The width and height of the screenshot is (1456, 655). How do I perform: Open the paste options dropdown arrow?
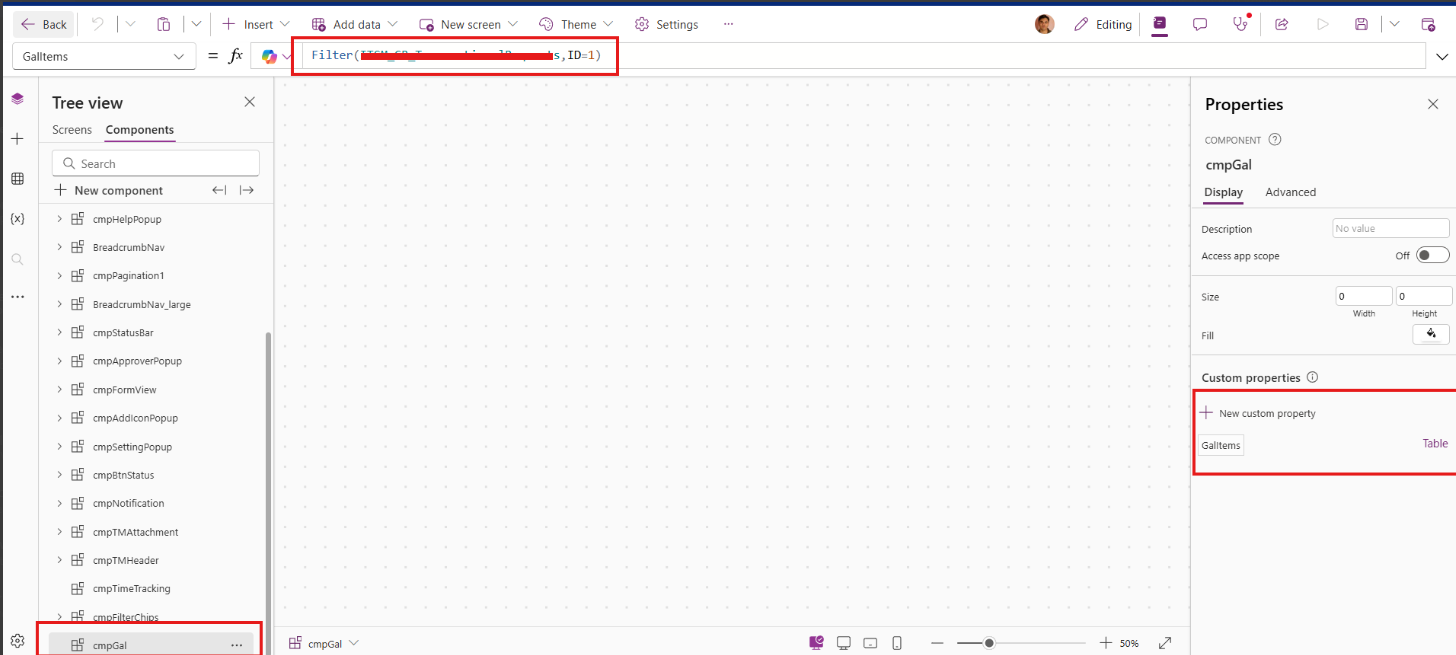[196, 24]
